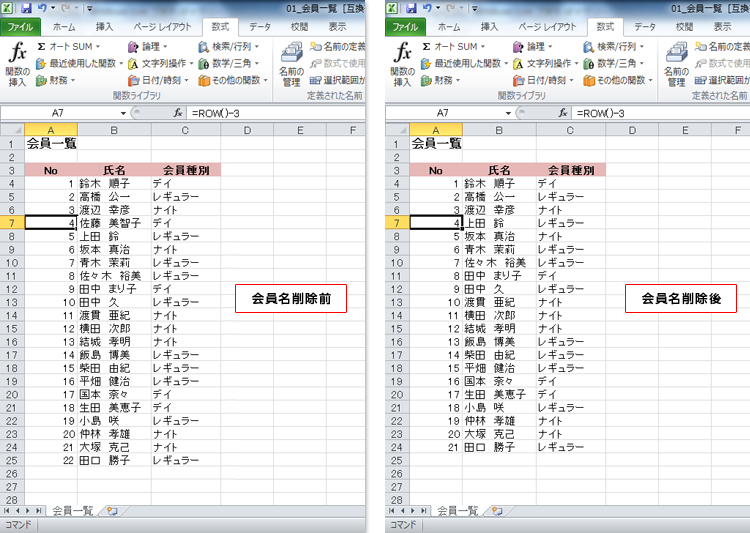
Task: Click 関数の挿入 fx icon in right window
Action: 403,64
